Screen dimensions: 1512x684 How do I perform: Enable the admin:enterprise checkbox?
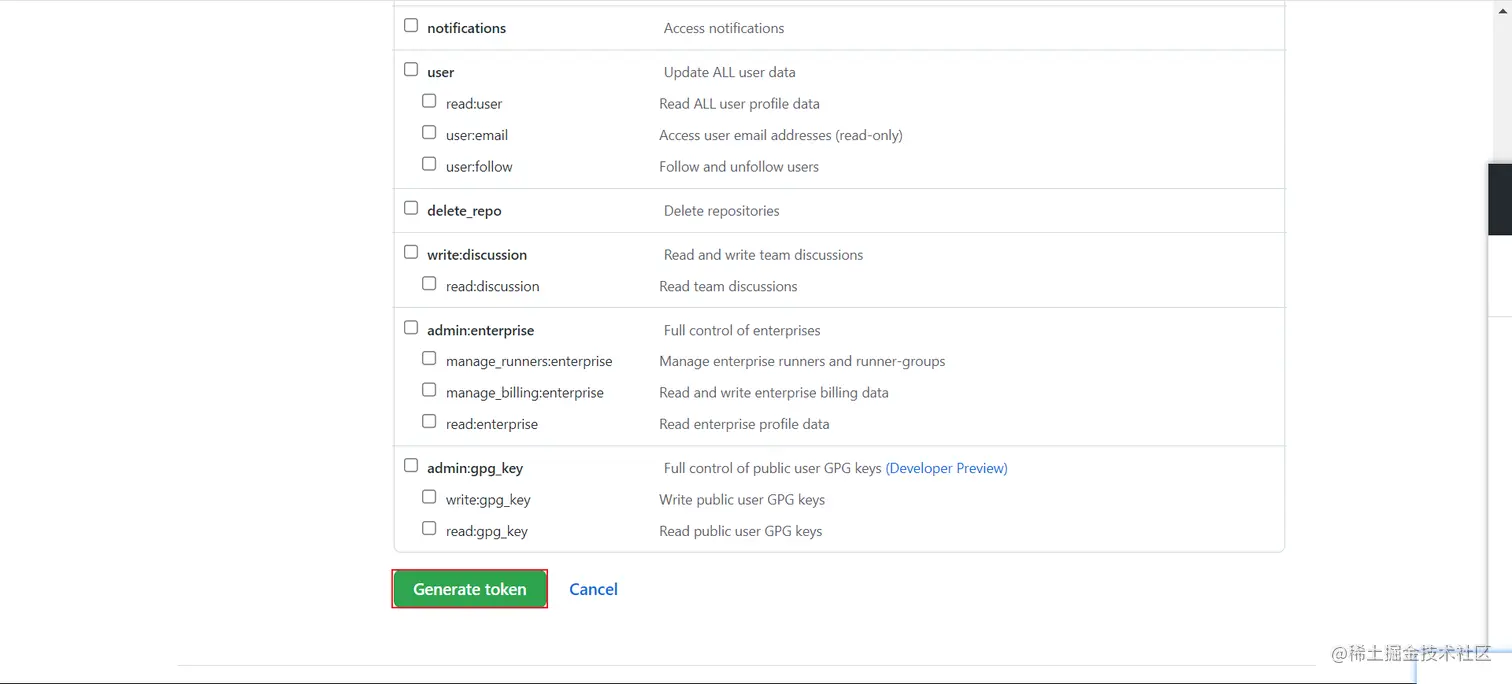point(411,328)
